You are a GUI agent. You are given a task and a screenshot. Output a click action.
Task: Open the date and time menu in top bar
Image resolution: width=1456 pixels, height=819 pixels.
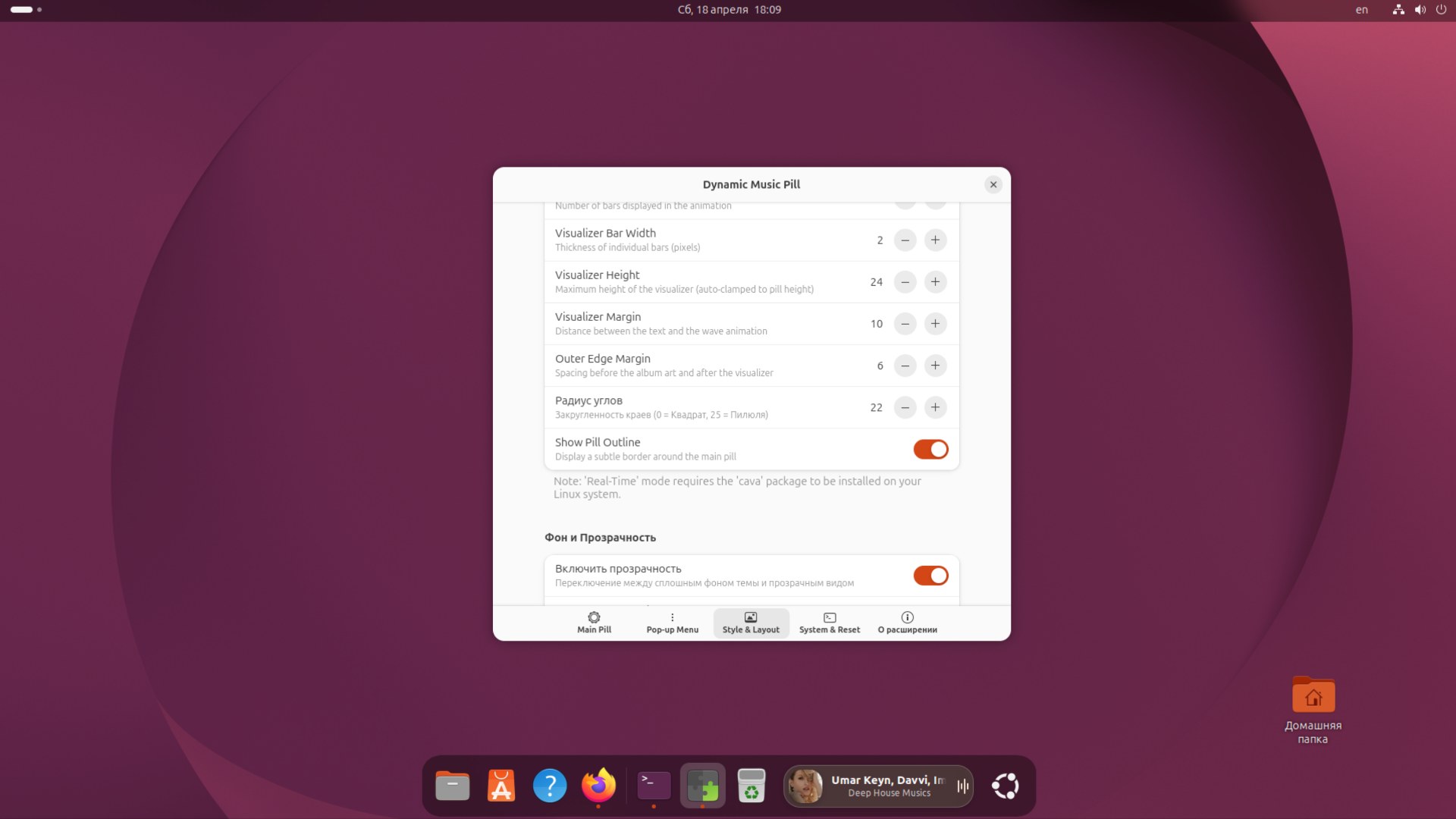pos(729,10)
